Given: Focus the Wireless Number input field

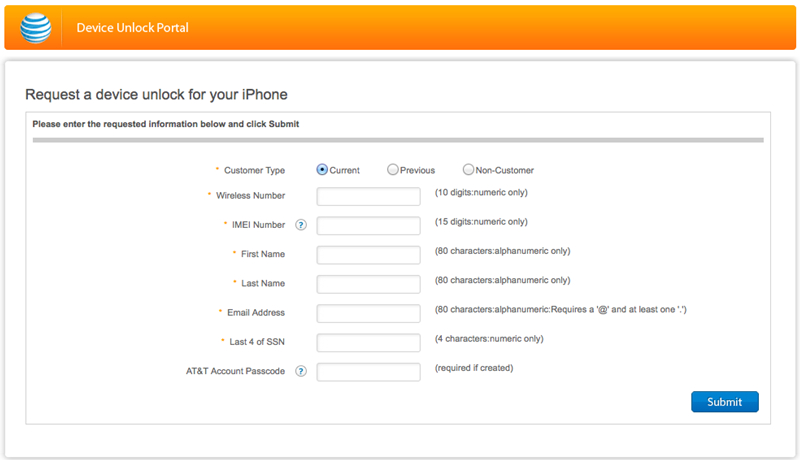Looking at the screenshot, I should point(368,196).
